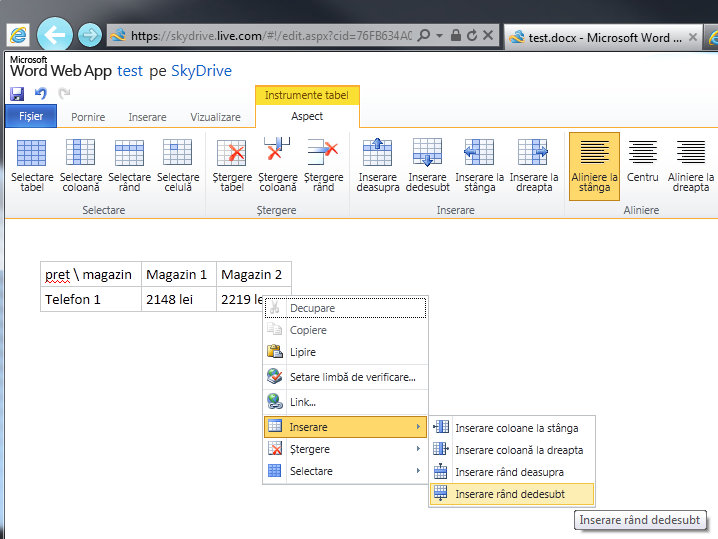
Task: Expand the Selectare context submenu
Action: point(345,471)
